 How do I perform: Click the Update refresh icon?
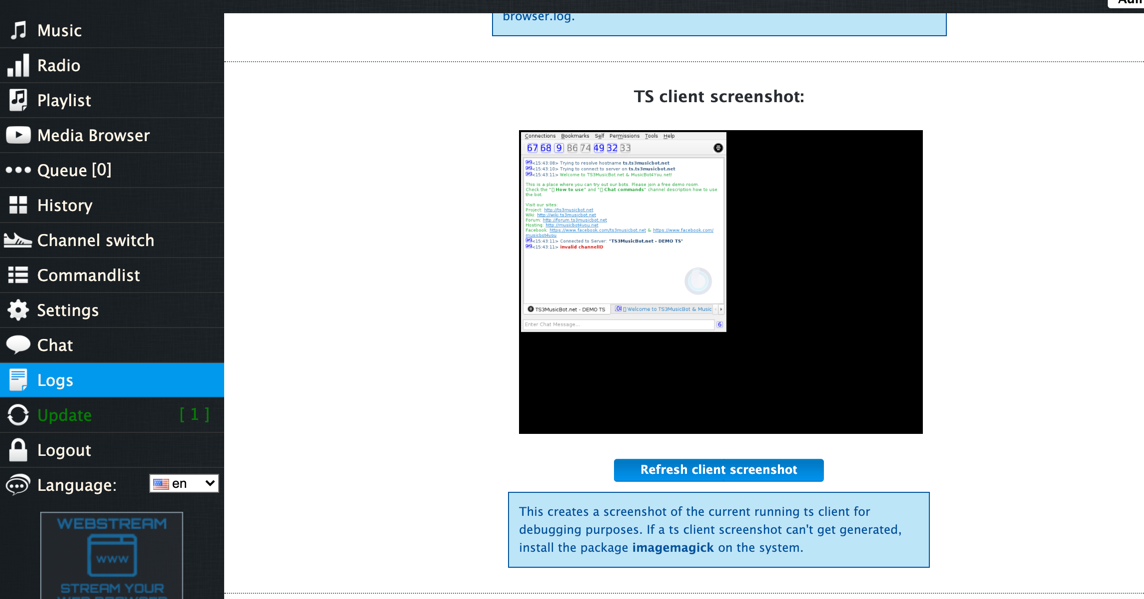pyautogui.click(x=16, y=414)
